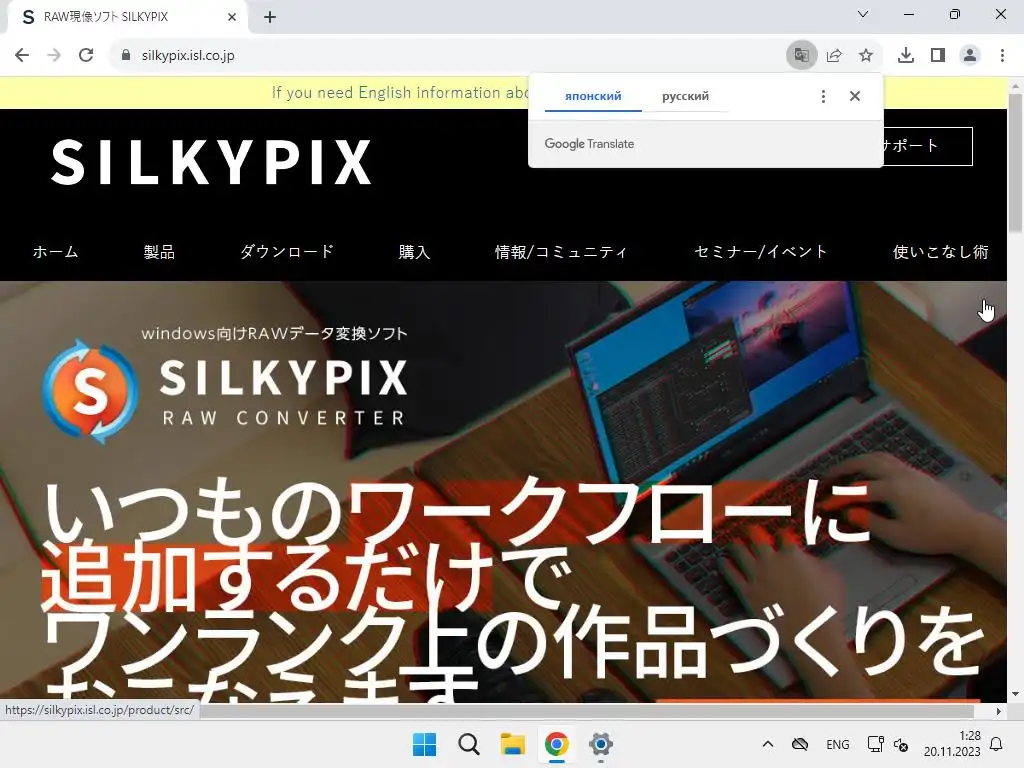Switch to the RAW現像ソフト SILKYPIX tab
The height and width of the screenshot is (768, 1024).
point(127,17)
